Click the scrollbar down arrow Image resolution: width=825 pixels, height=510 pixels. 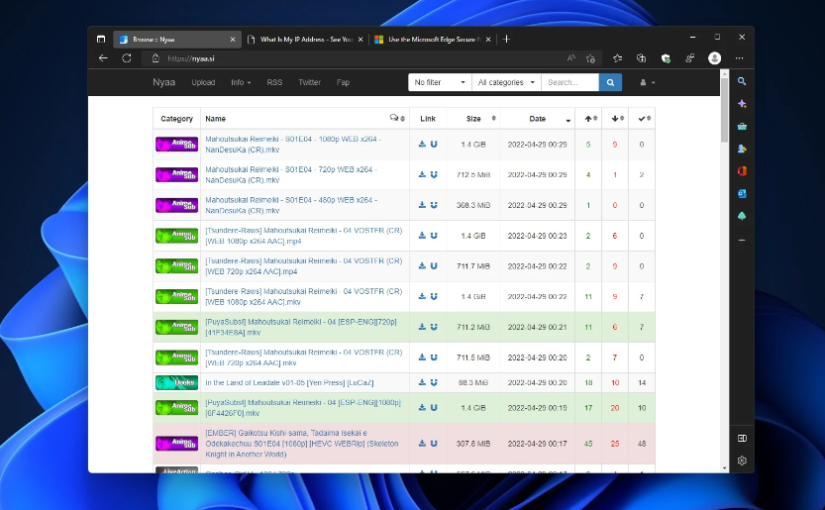[725, 468]
